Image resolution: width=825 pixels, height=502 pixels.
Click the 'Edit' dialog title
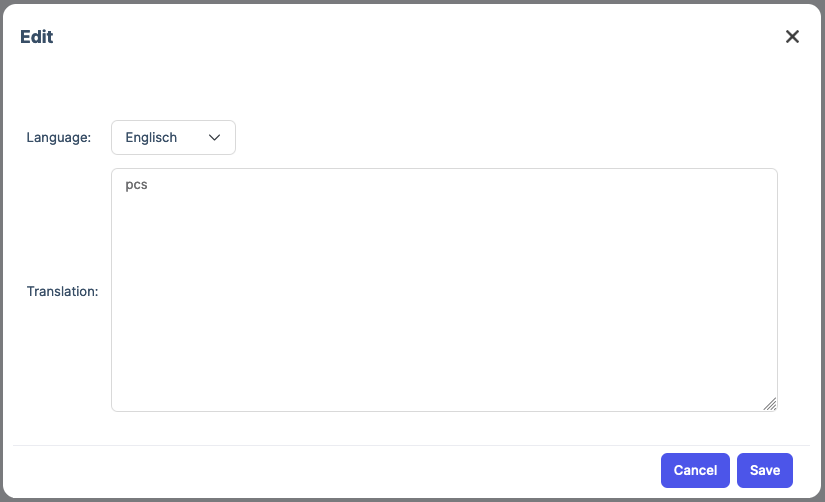[37, 37]
